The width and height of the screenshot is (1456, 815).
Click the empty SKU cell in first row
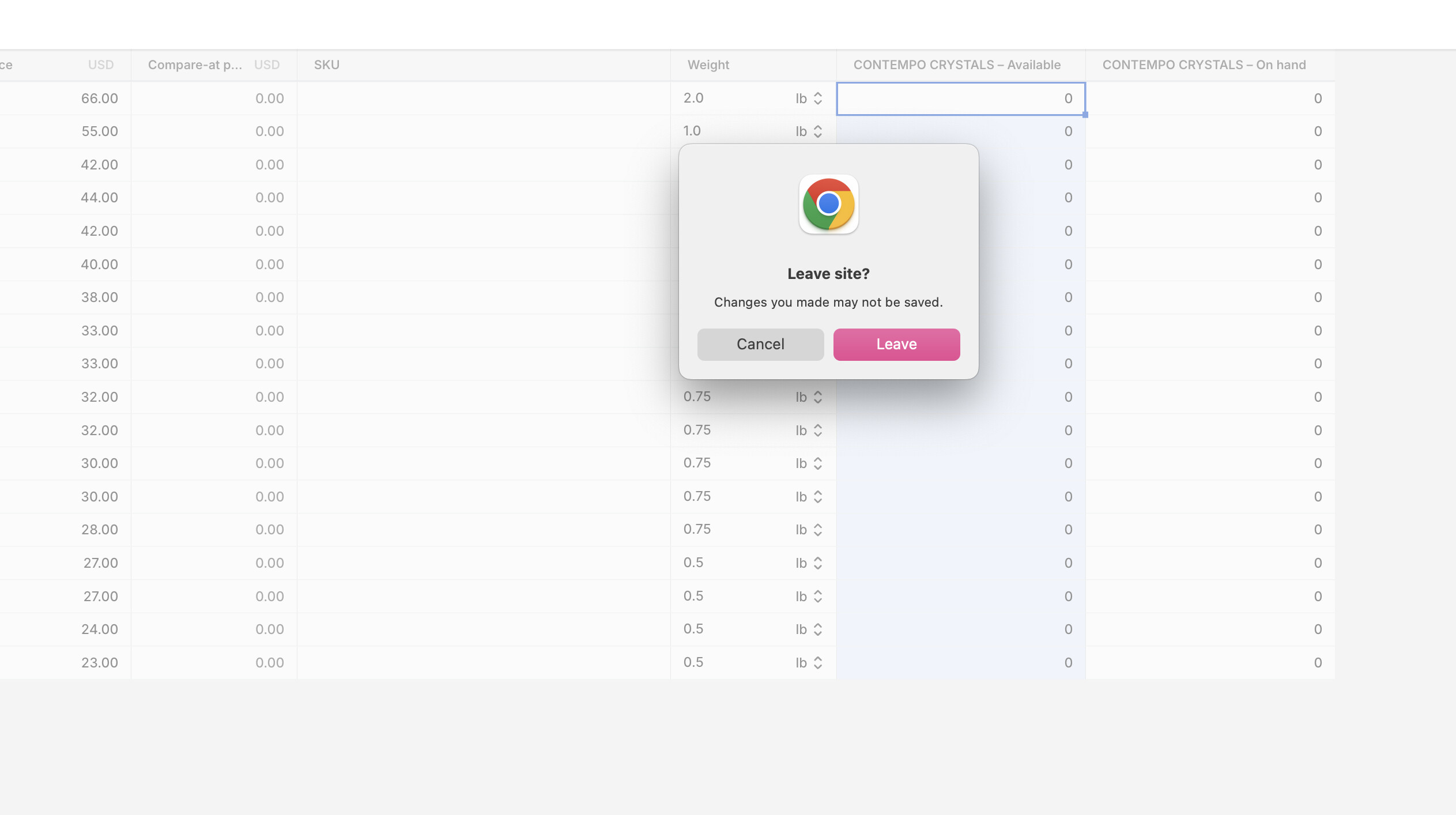tap(483, 99)
